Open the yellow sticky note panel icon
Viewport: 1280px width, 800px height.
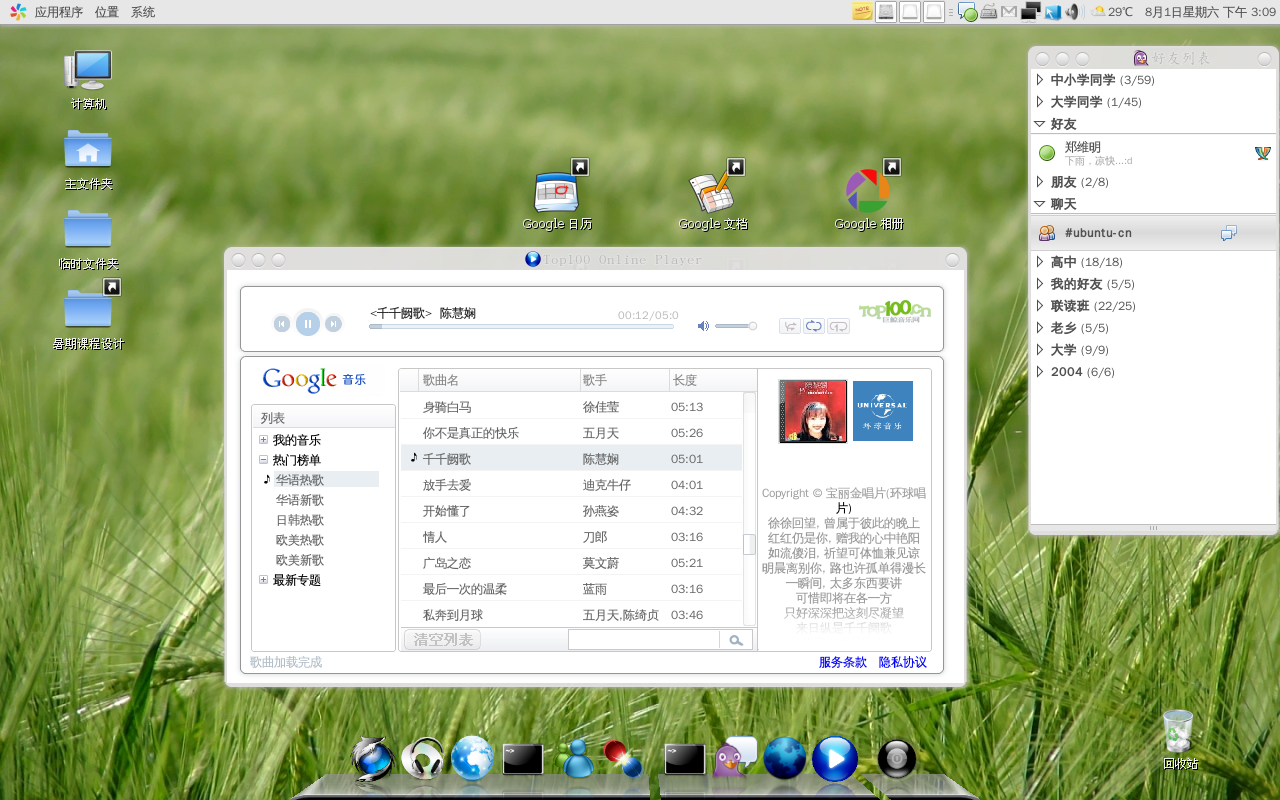point(862,12)
